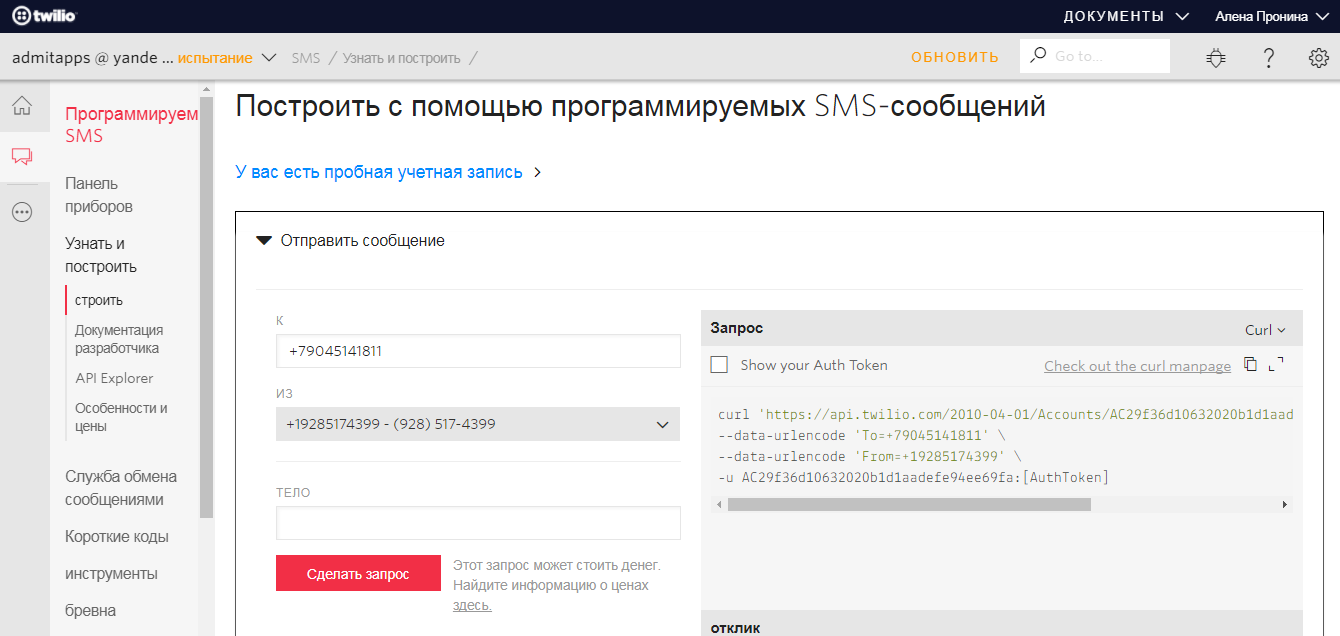Click the magnifier in the search box
This screenshot has width=1340, height=636.
click(x=1040, y=56)
